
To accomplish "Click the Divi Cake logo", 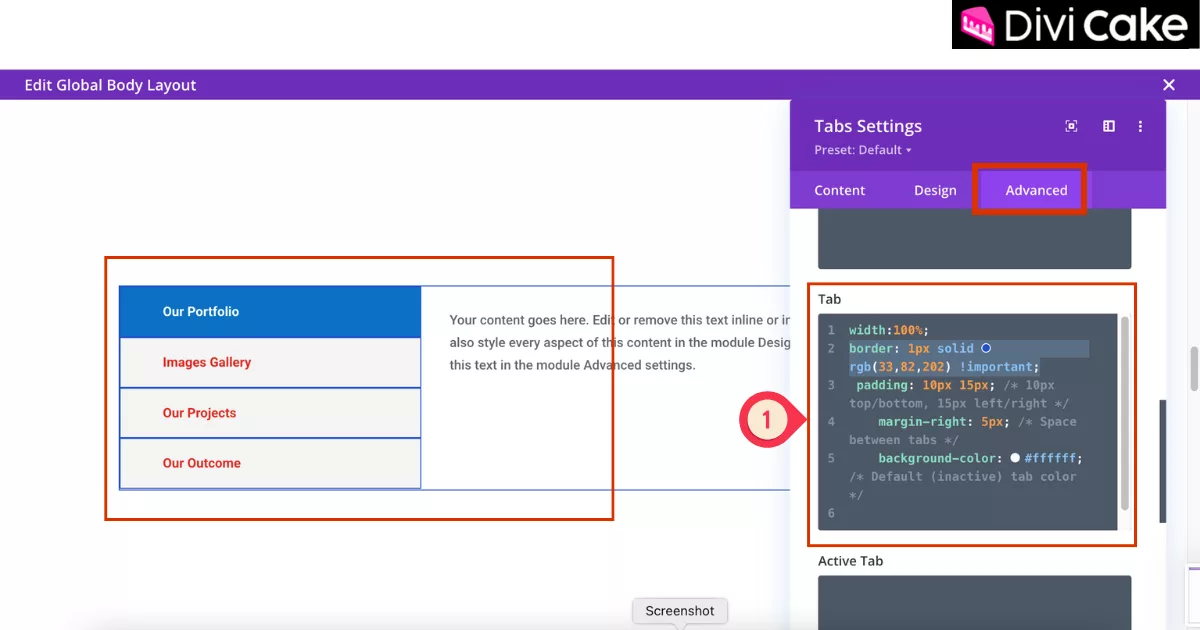I will [1076, 24].
